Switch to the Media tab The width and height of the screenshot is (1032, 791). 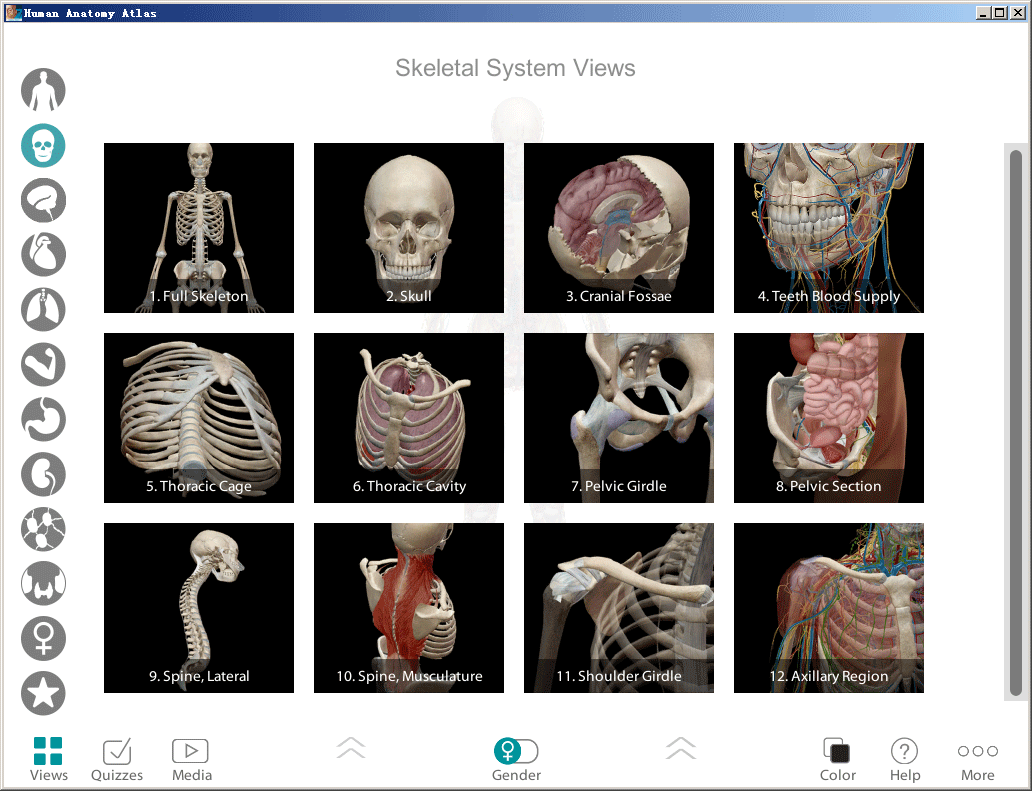tap(191, 758)
